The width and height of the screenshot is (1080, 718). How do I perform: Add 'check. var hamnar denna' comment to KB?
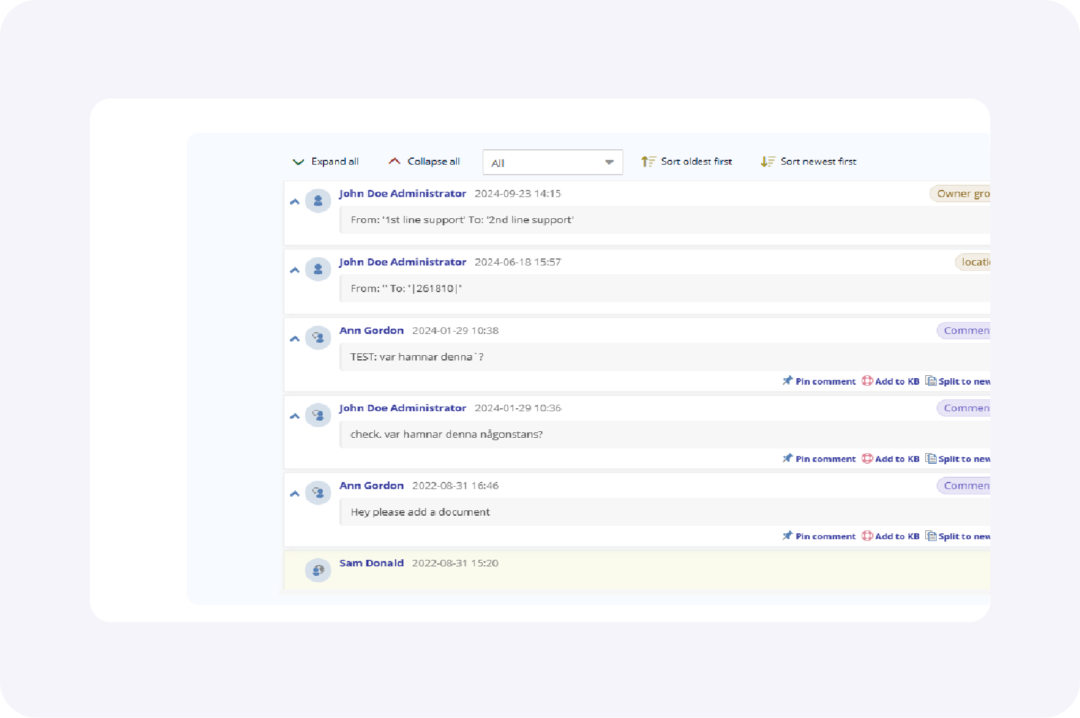click(x=891, y=458)
